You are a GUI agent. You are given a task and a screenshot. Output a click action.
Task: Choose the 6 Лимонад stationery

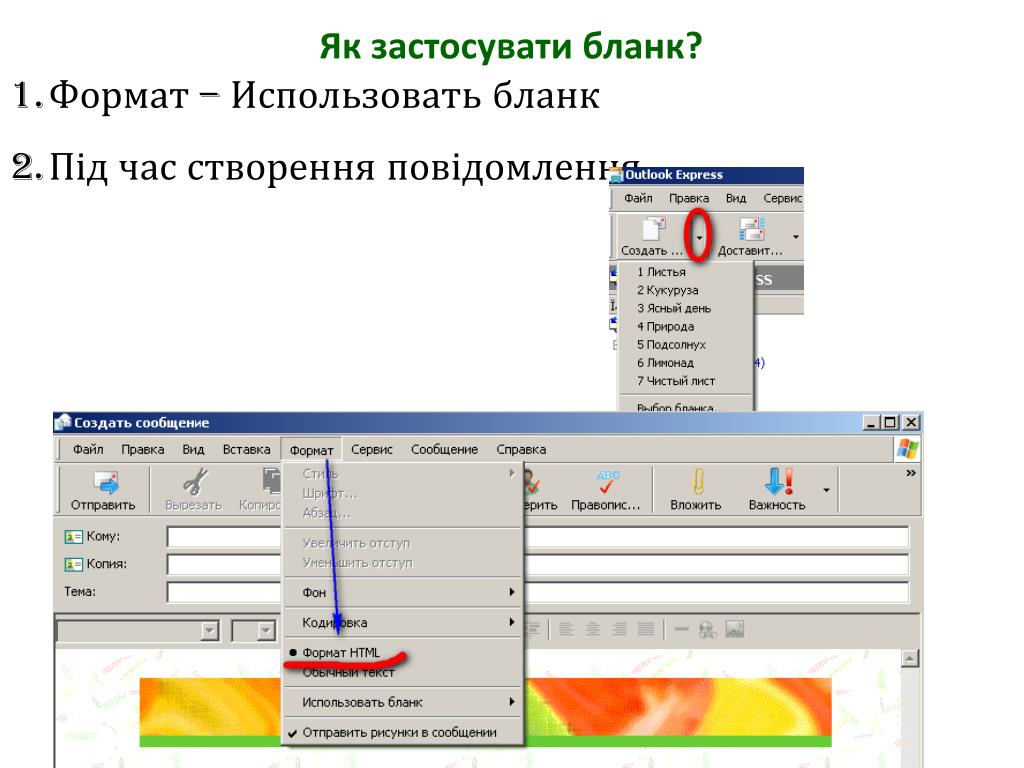pos(665,363)
